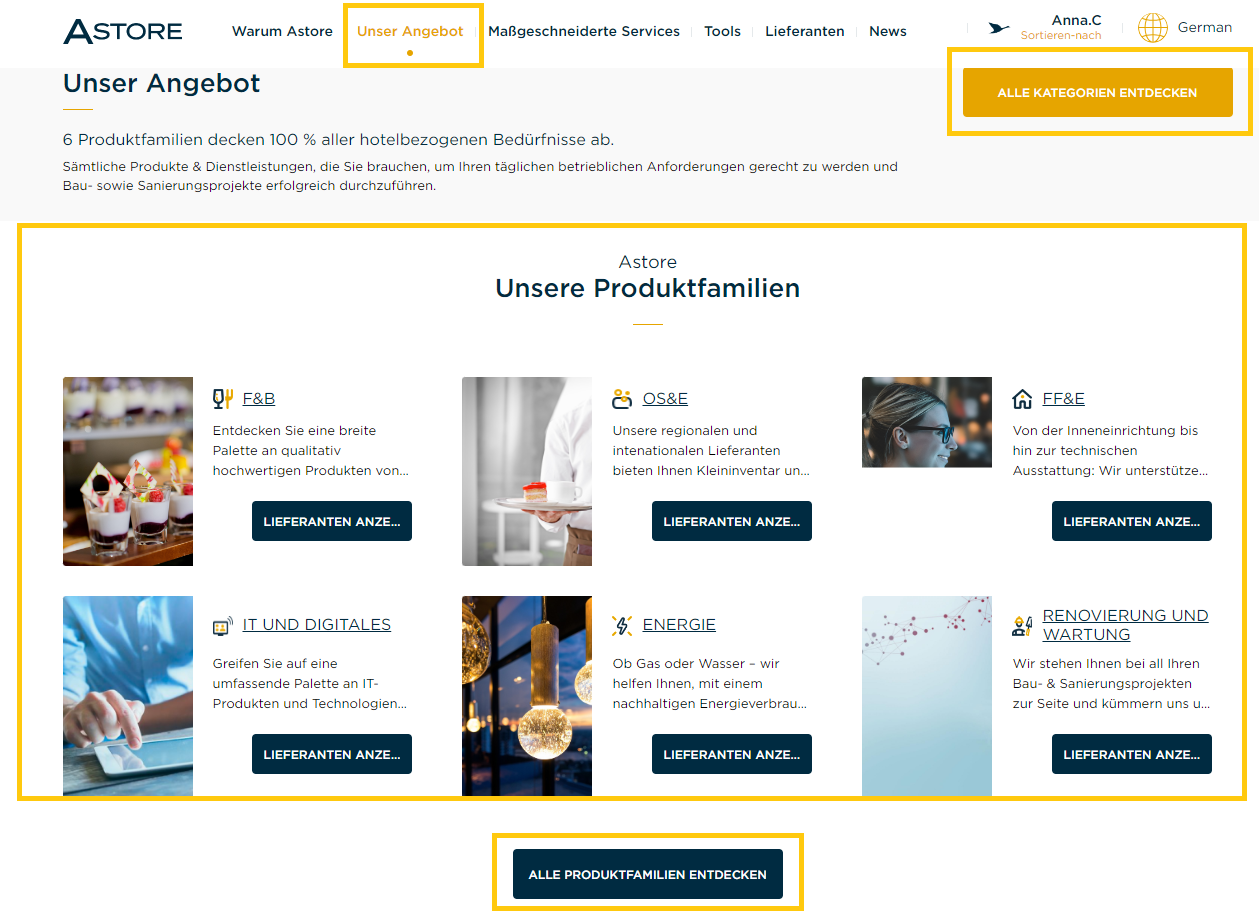Click the IT description starting Greifen Sie

tap(310, 684)
